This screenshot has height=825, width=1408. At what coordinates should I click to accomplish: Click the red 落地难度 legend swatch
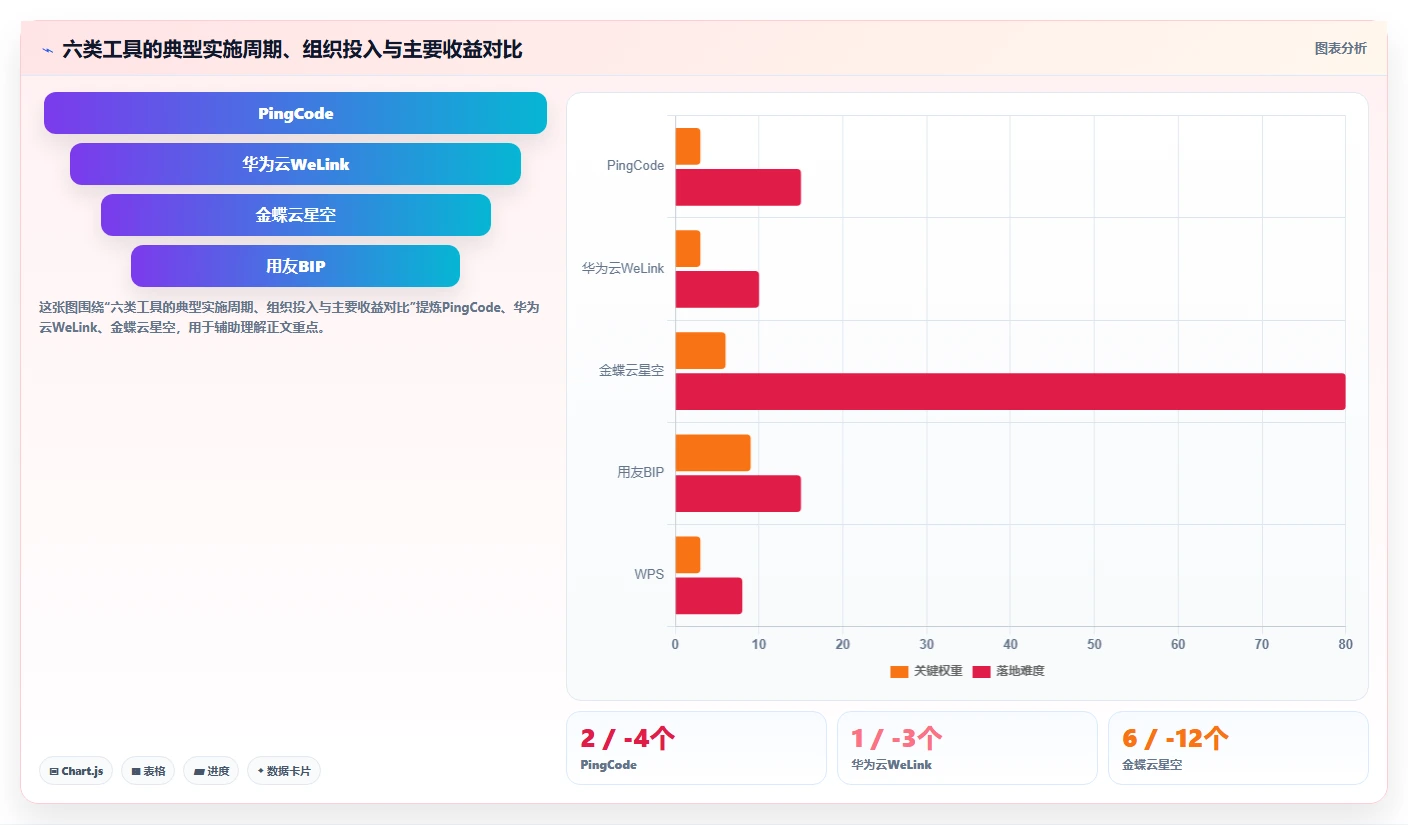[x=981, y=671]
